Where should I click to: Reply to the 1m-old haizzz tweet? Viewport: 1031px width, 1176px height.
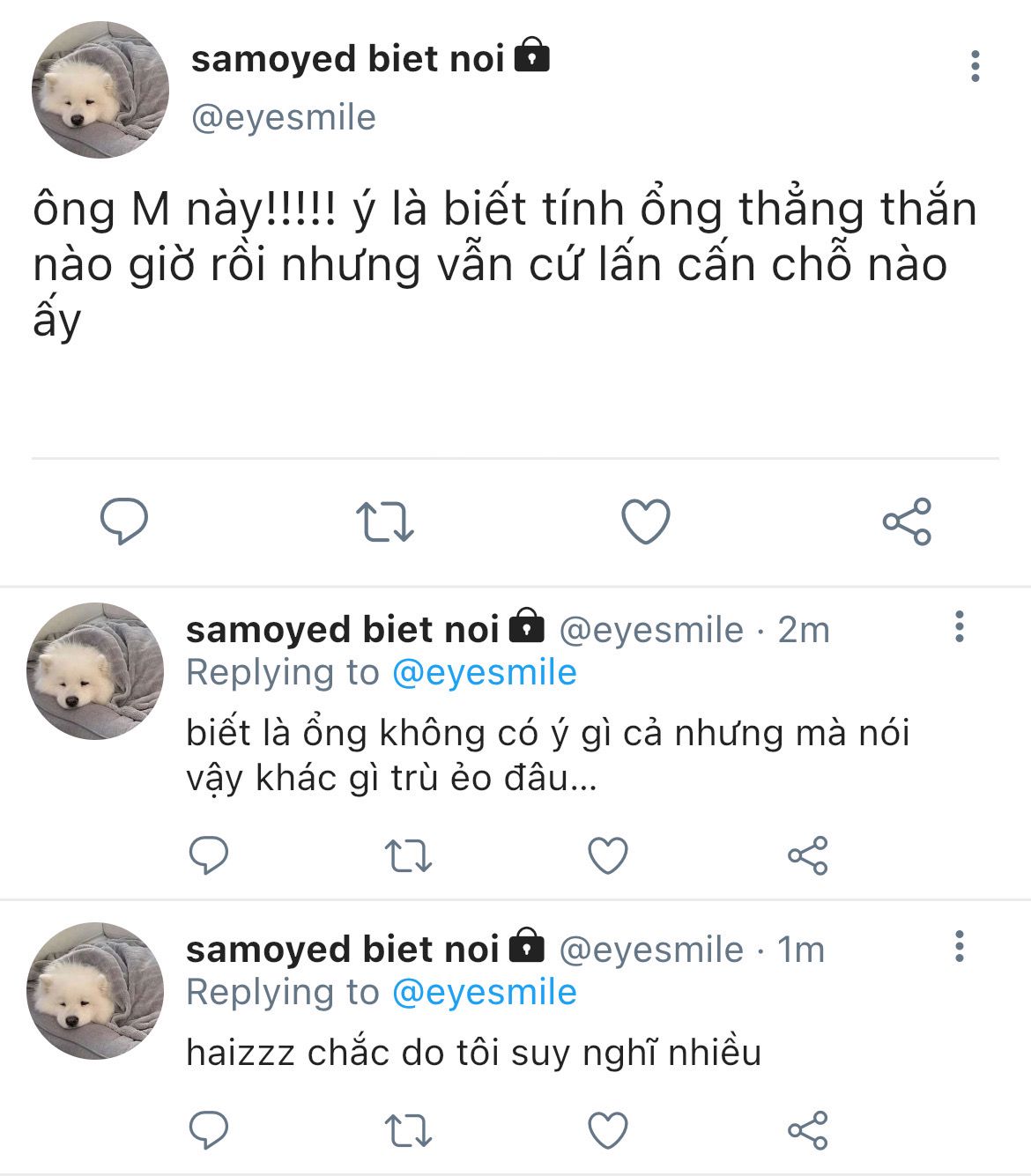(209, 1129)
